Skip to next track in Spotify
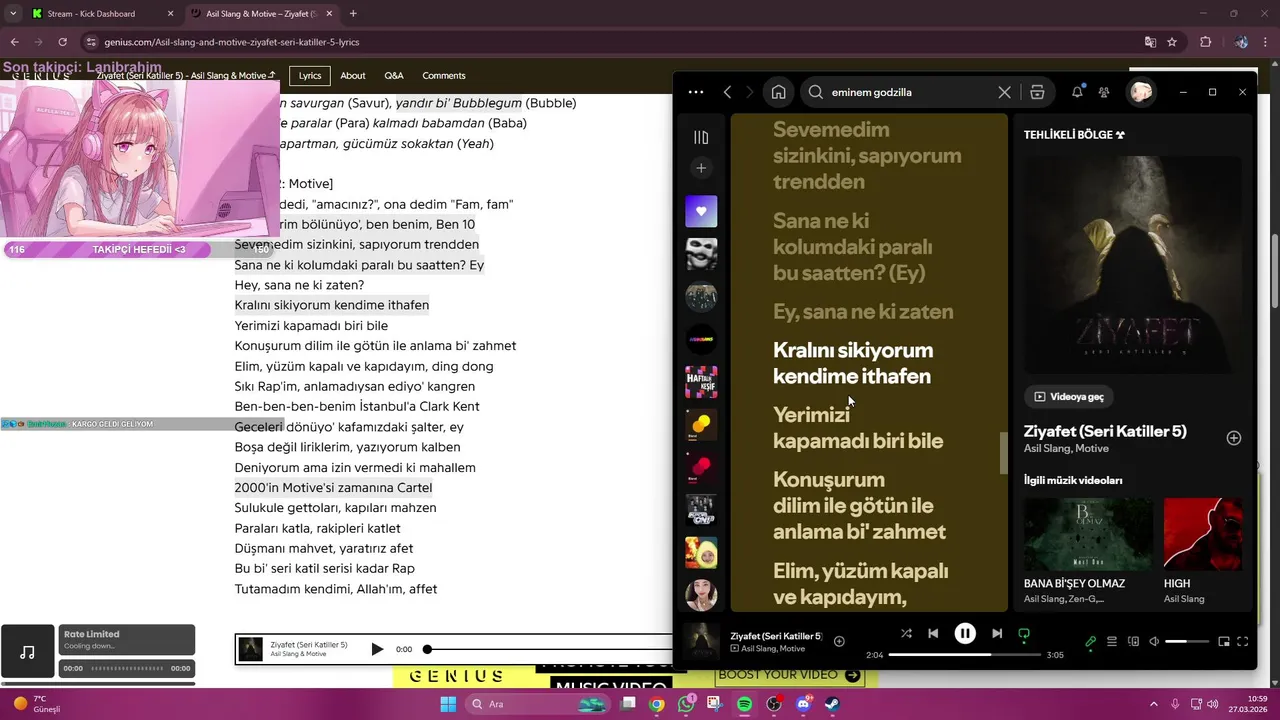Screen dimensions: 1280x720 click(997, 633)
